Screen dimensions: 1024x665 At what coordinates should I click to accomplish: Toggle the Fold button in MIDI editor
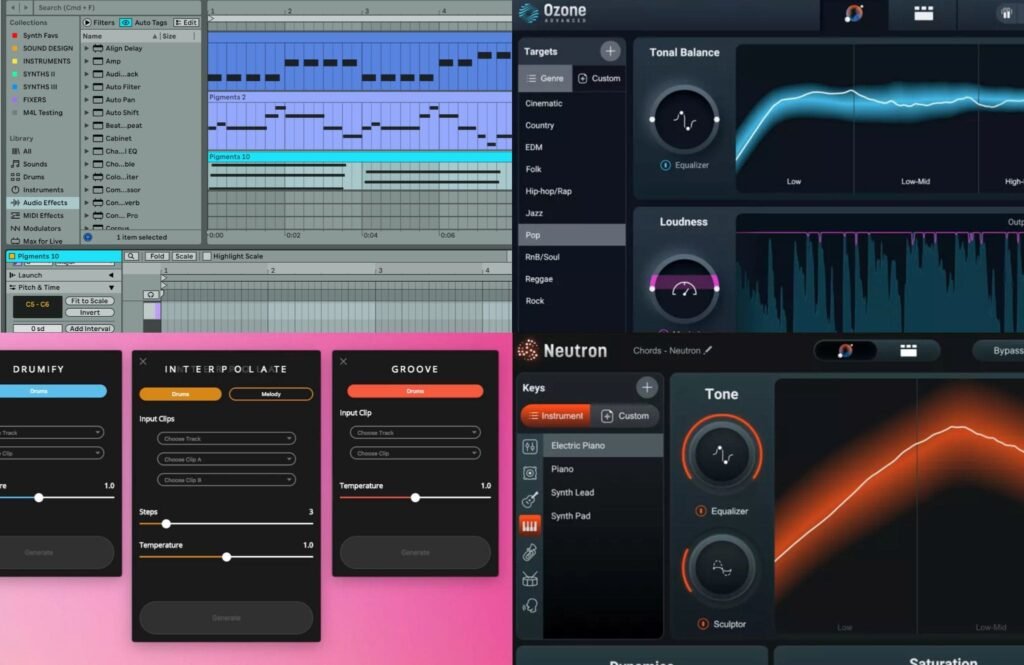157,256
